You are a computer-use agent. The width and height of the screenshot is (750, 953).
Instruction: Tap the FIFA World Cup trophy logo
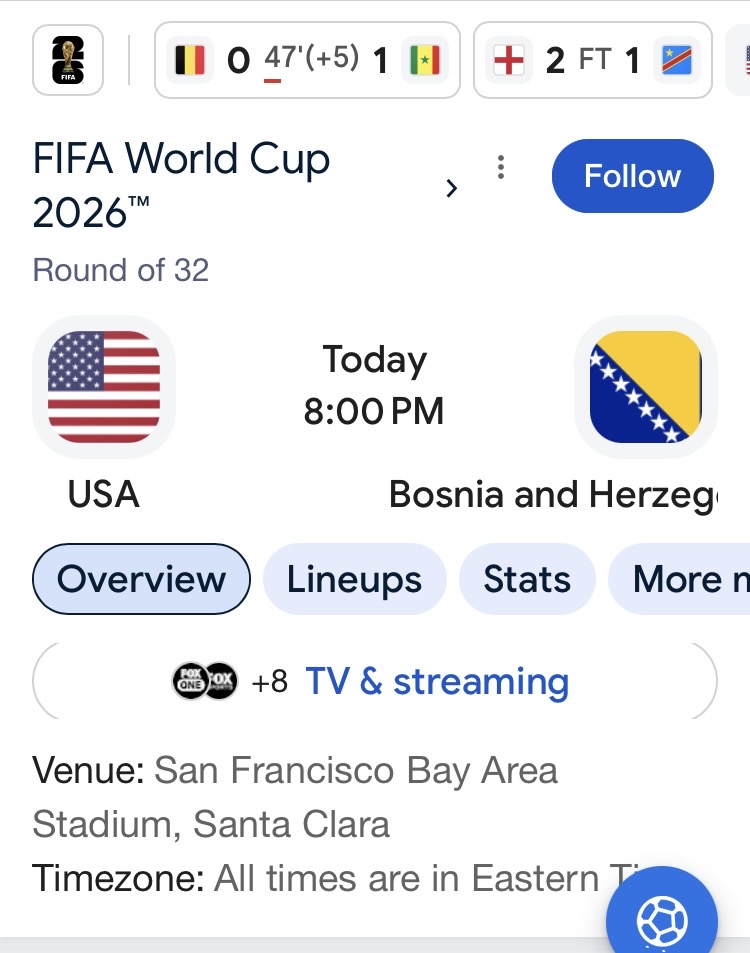click(x=67, y=60)
